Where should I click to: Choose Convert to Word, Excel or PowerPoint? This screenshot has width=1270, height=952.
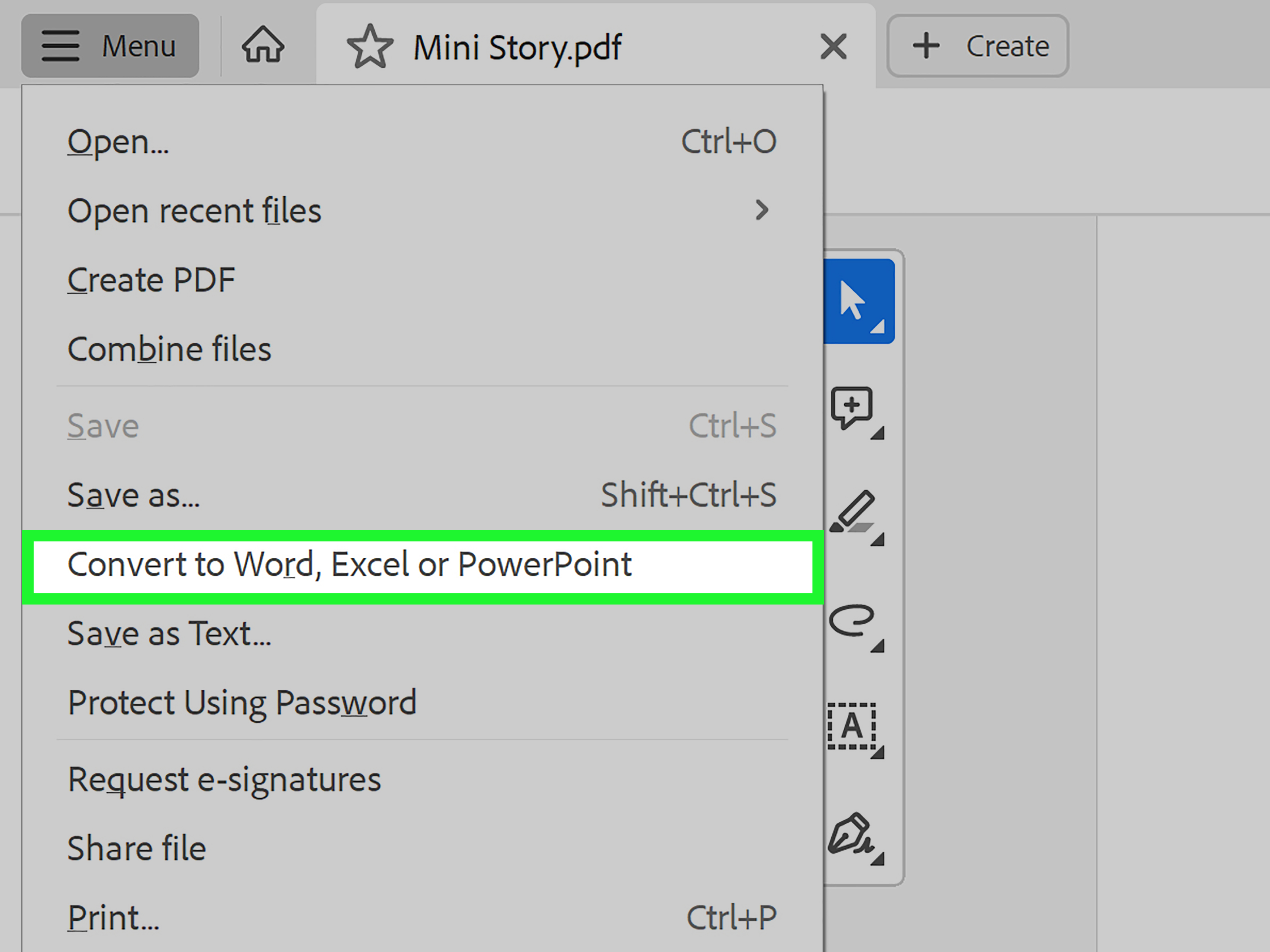349,565
